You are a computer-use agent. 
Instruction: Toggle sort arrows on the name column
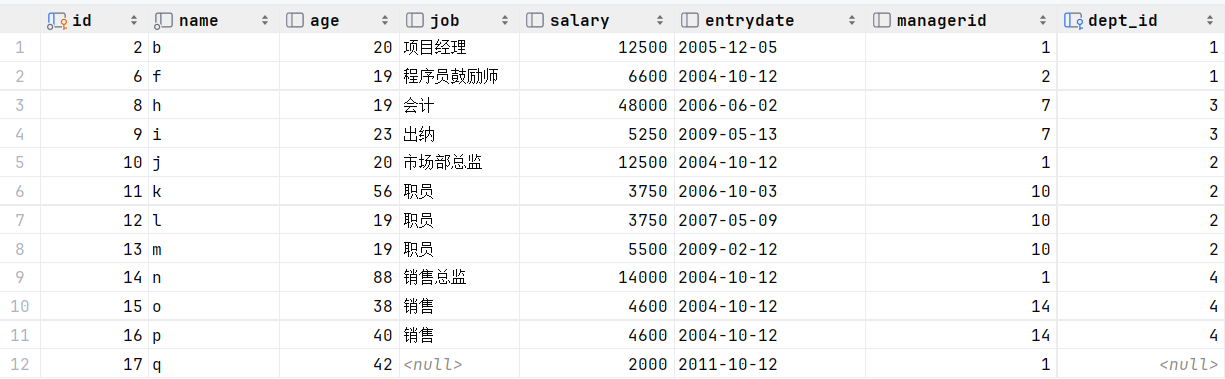click(265, 20)
